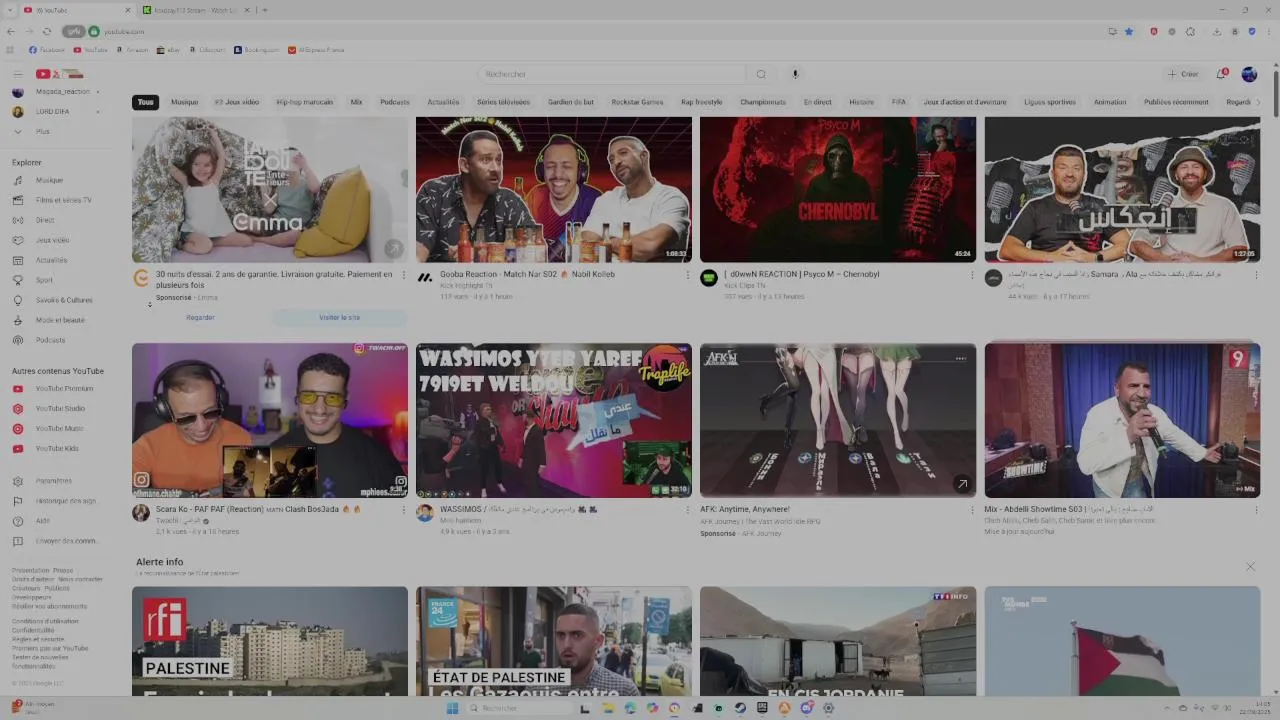Switch to the second browser tab
This screenshot has width=1280, height=720.
(x=195, y=10)
